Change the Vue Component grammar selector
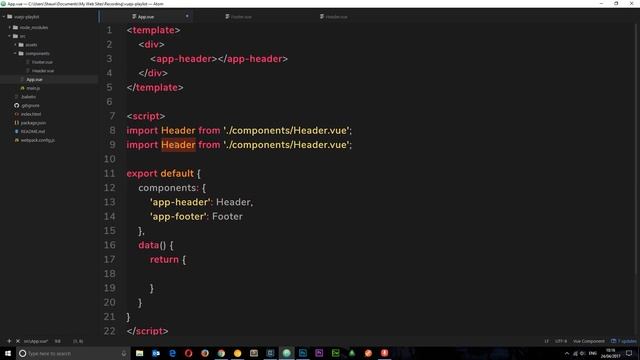640x360 pixels. 589,341
